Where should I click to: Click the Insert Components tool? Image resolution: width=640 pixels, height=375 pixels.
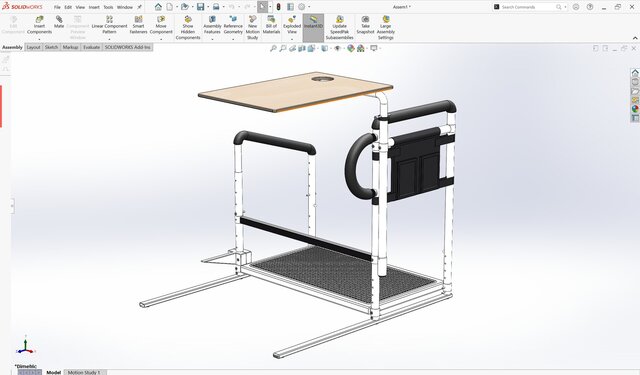tap(39, 24)
